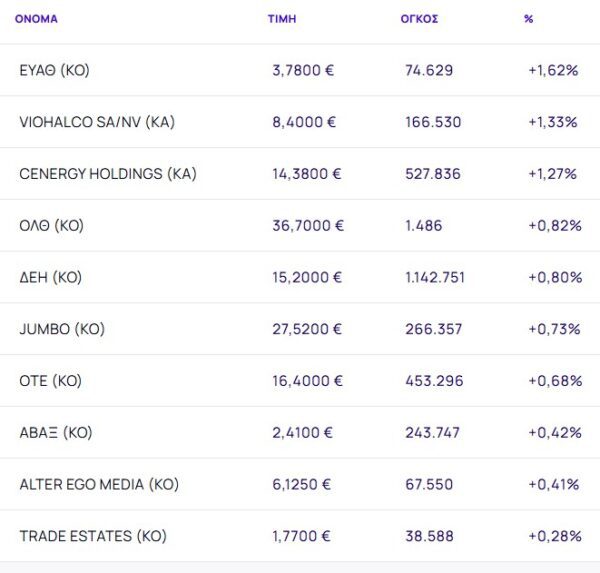600x573 pixels.
Task: Open the ΕΥΑΘ (ΚΟ) stock row
Action: click(x=54, y=70)
